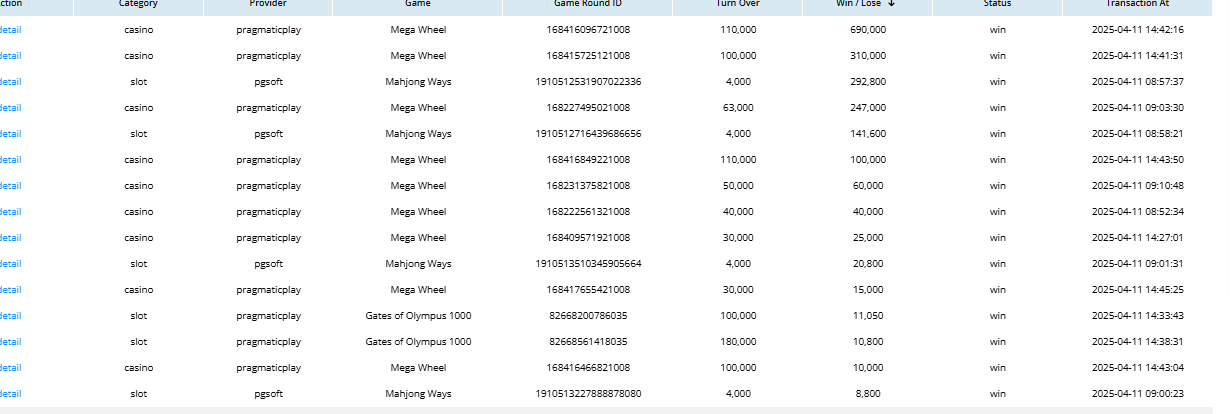Click the Category column header
The height and width of the screenshot is (414, 1230).
138,4
